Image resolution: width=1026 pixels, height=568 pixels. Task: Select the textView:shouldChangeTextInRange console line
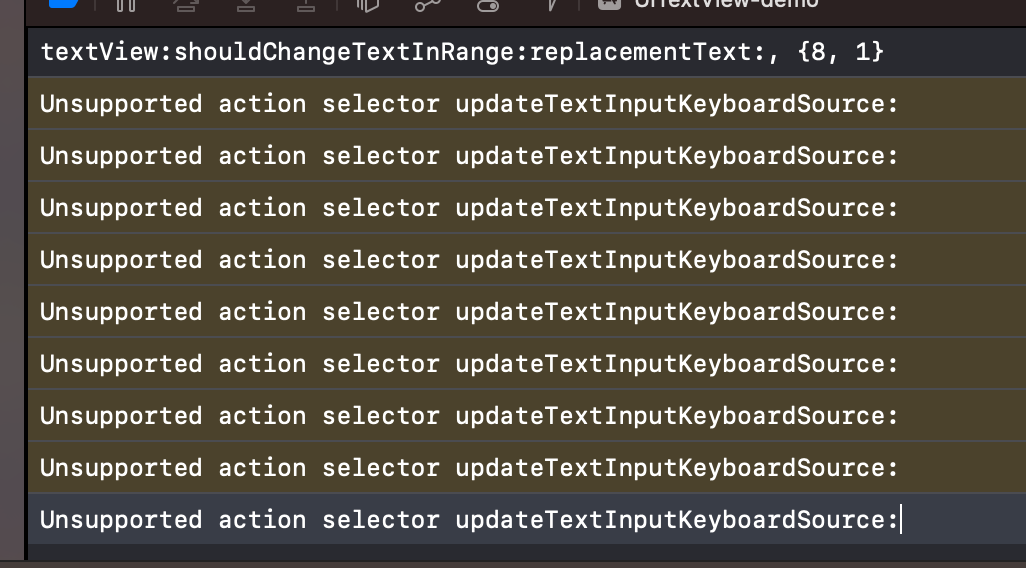point(462,51)
